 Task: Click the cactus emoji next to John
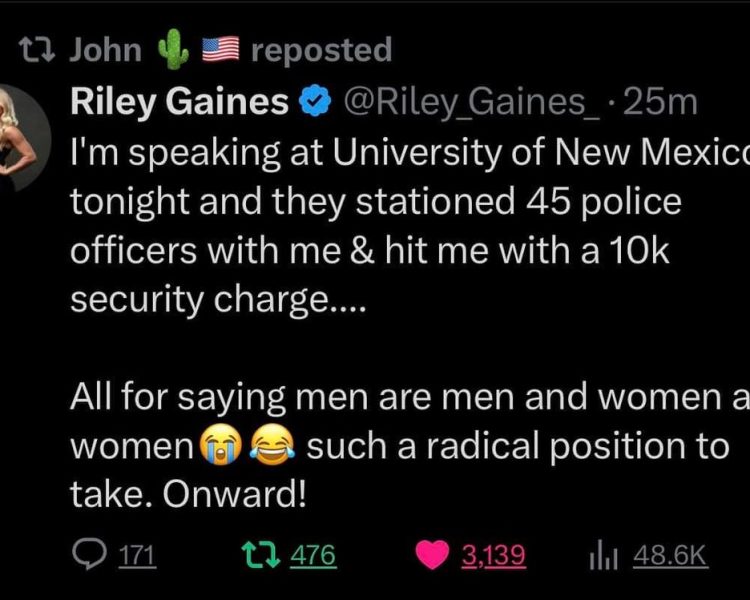pyautogui.click(x=174, y=48)
